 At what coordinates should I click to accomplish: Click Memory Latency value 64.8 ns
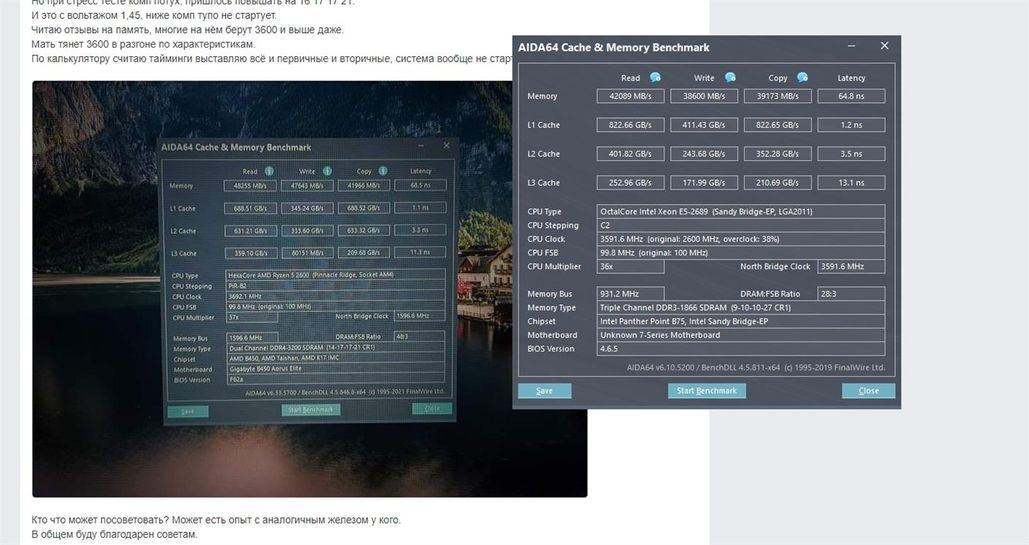(x=851, y=96)
